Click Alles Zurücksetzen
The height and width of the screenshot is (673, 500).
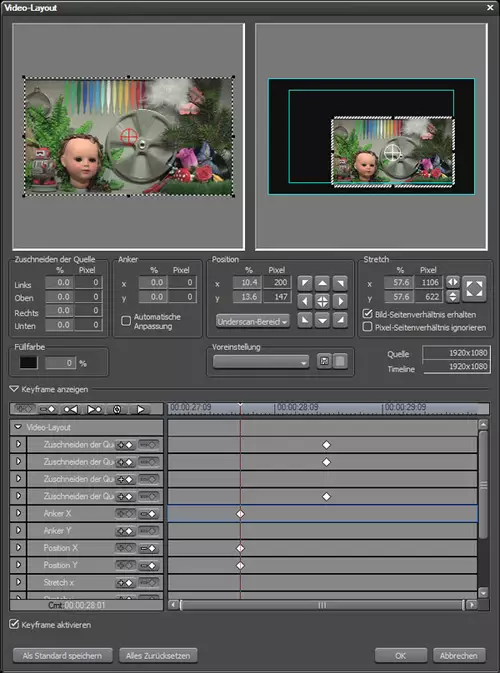[158, 655]
